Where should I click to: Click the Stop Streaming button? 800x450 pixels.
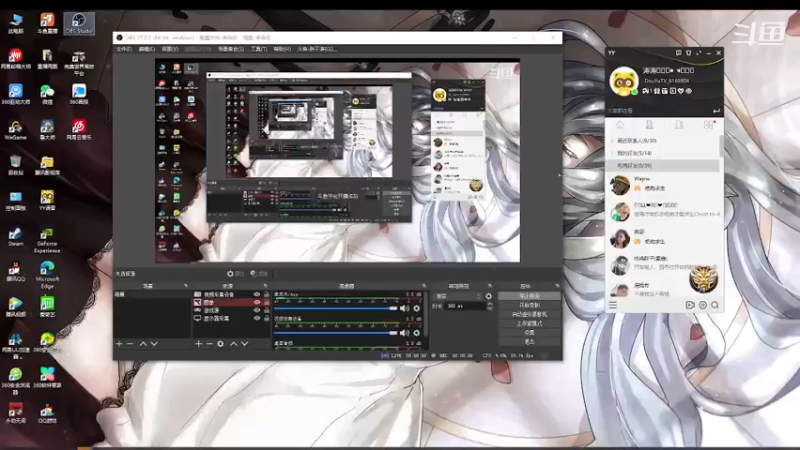pos(529,296)
